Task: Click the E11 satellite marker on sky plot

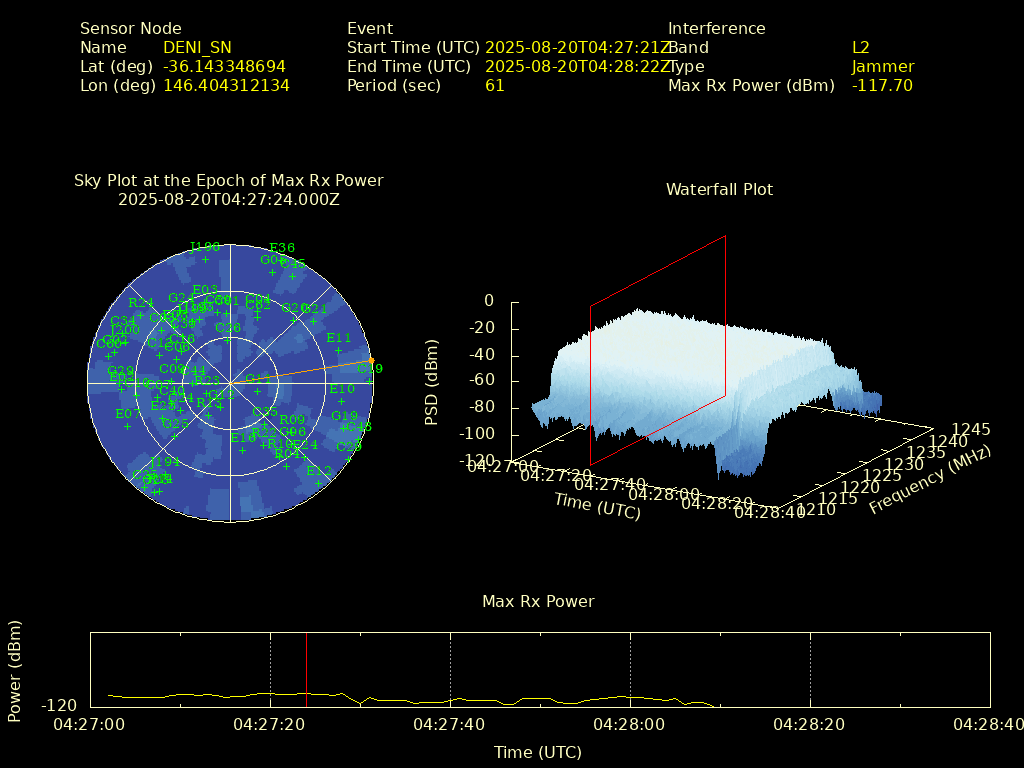Action: [x=339, y=350]
